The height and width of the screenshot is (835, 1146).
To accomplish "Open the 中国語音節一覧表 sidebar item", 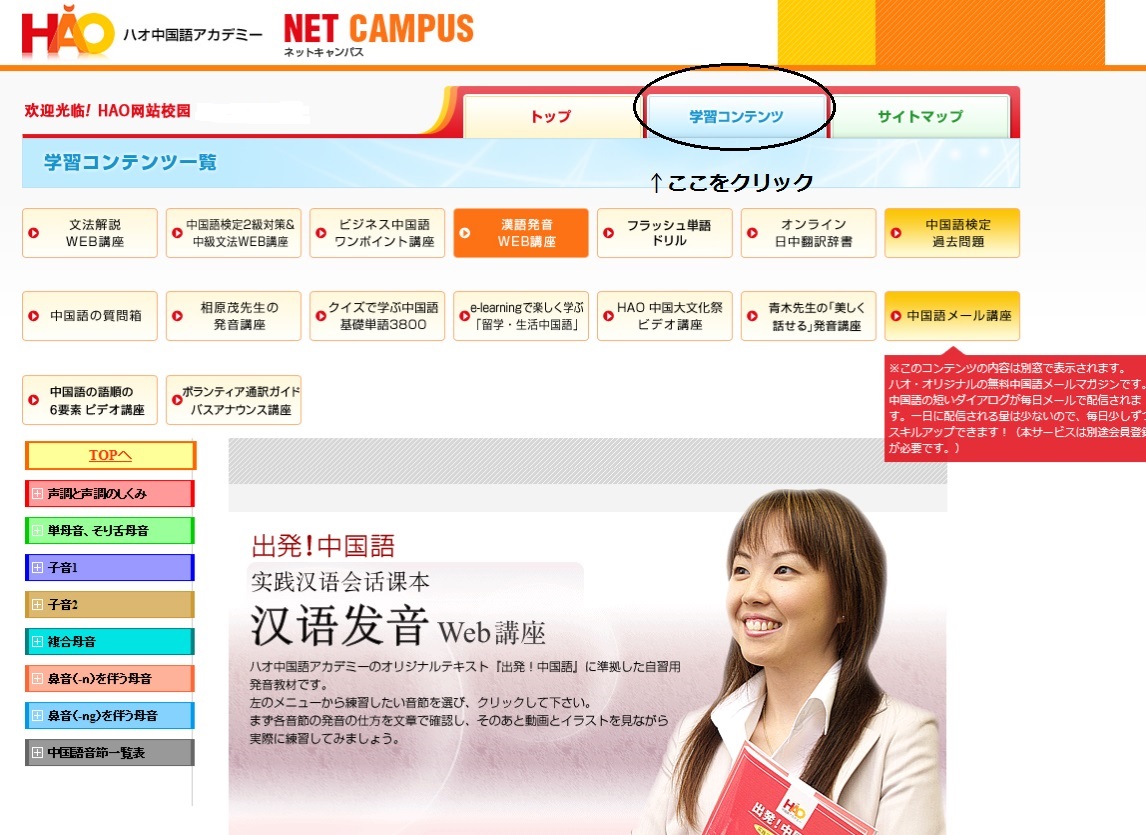I will (x=37, y=753).
